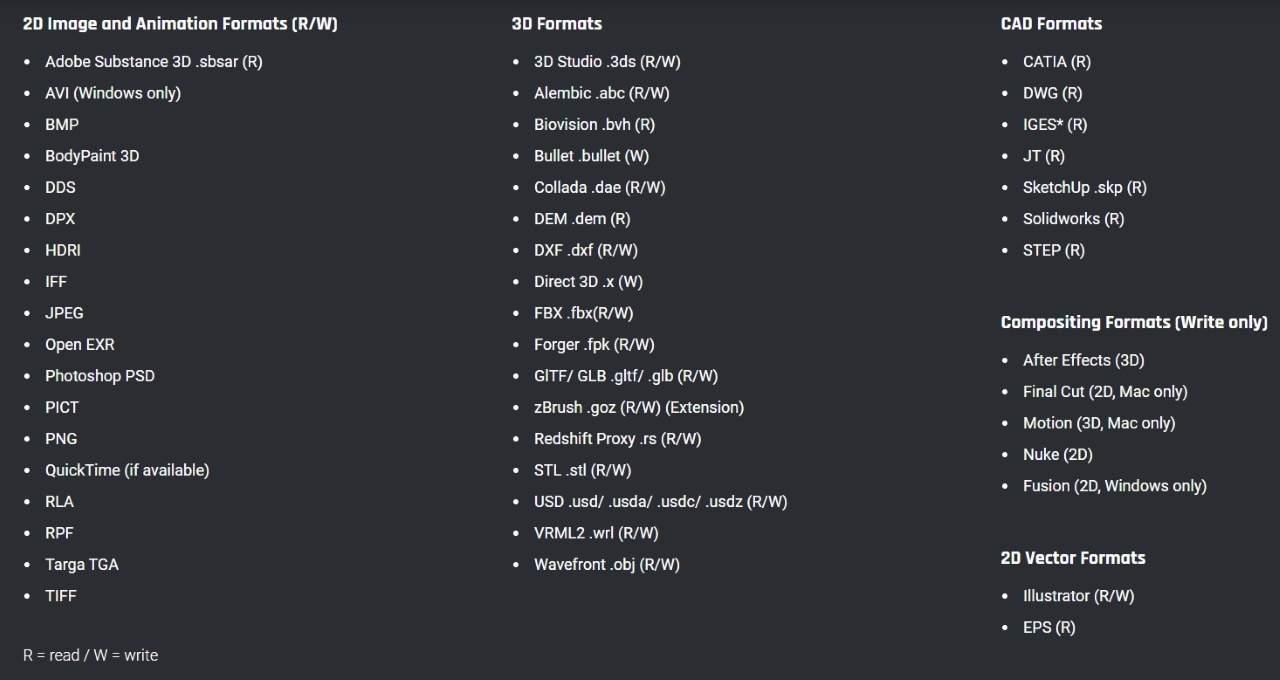This screenshot has width=1280, height=680.
Task: Click the Illustrator (R/W) entry
Action: [x=1078, y=596]
